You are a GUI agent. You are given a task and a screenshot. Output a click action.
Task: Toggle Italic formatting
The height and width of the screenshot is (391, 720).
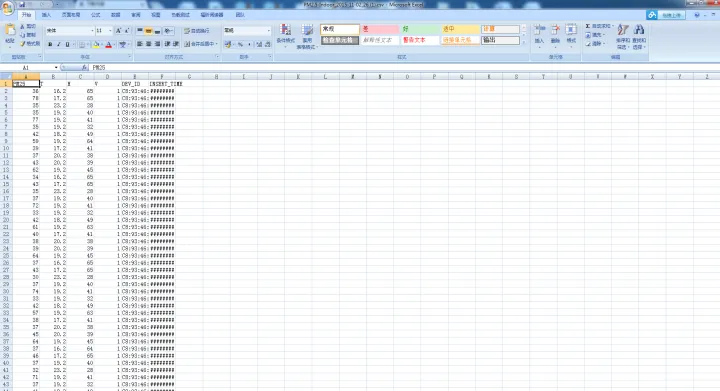[58, 45]
